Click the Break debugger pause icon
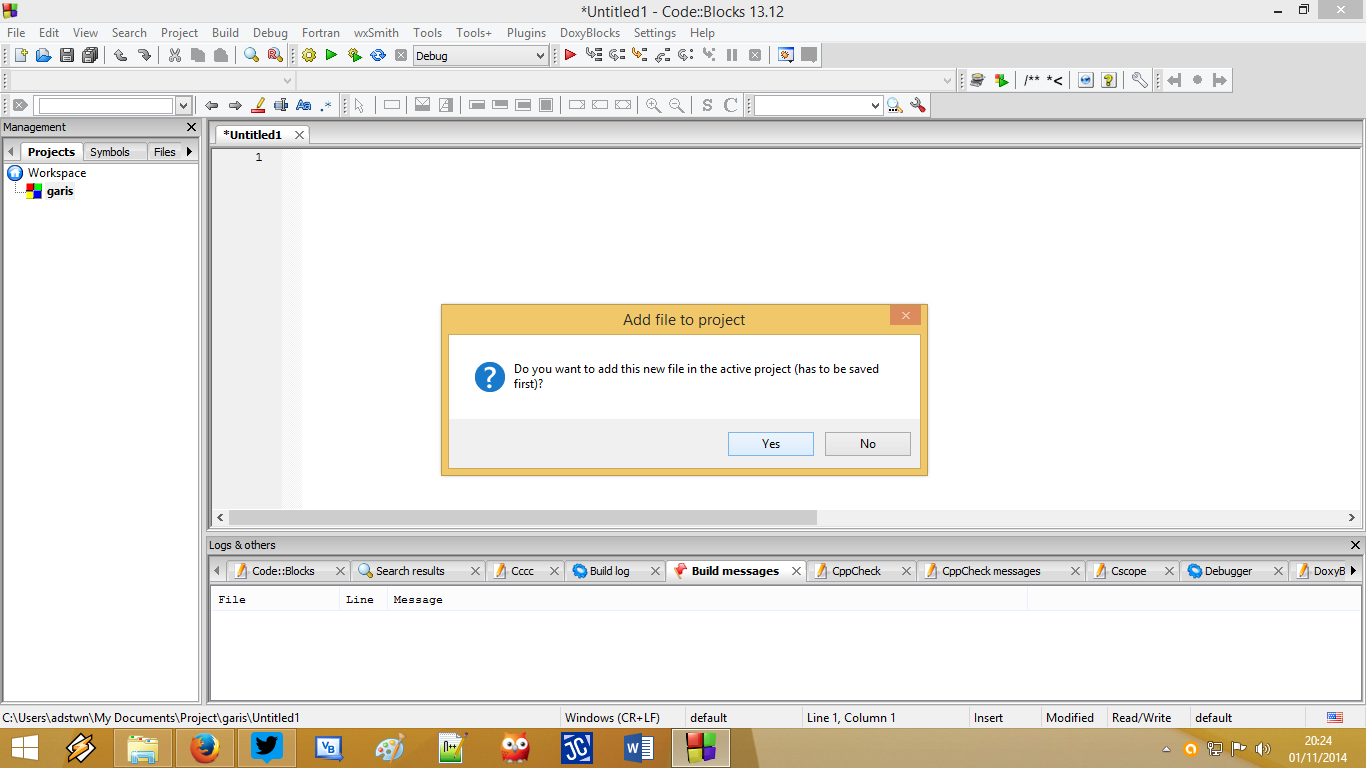Viewport: 1366px width, 768px height. click(x=732, y=56)
